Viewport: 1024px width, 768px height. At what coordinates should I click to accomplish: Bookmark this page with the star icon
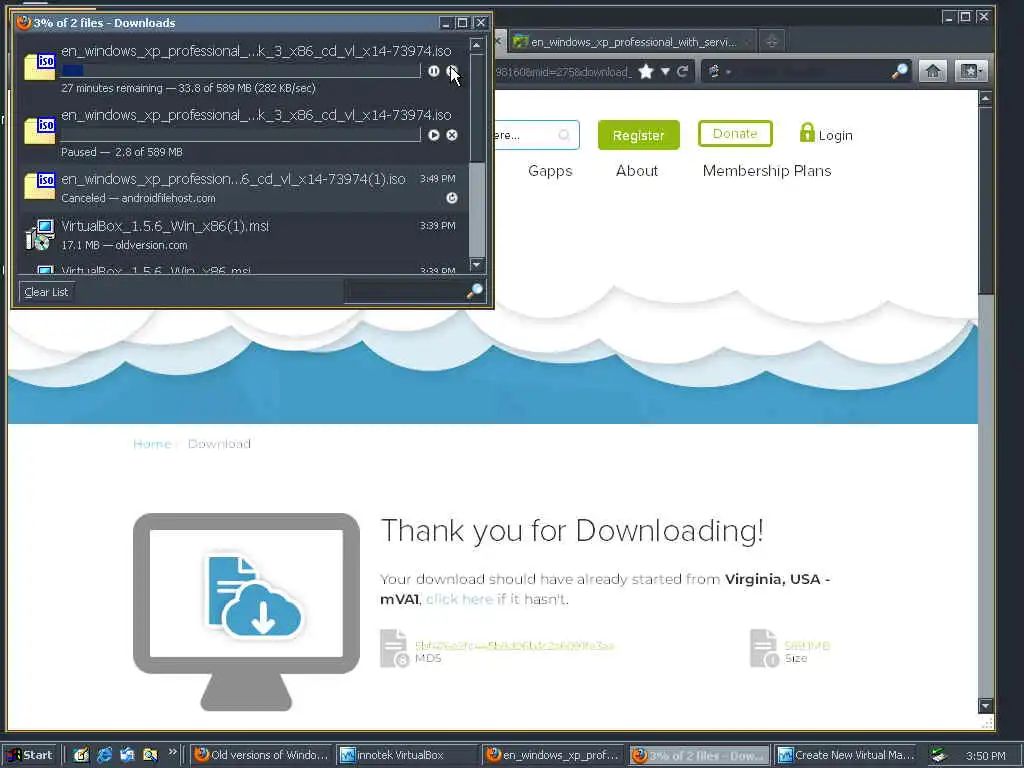point(646,71)
